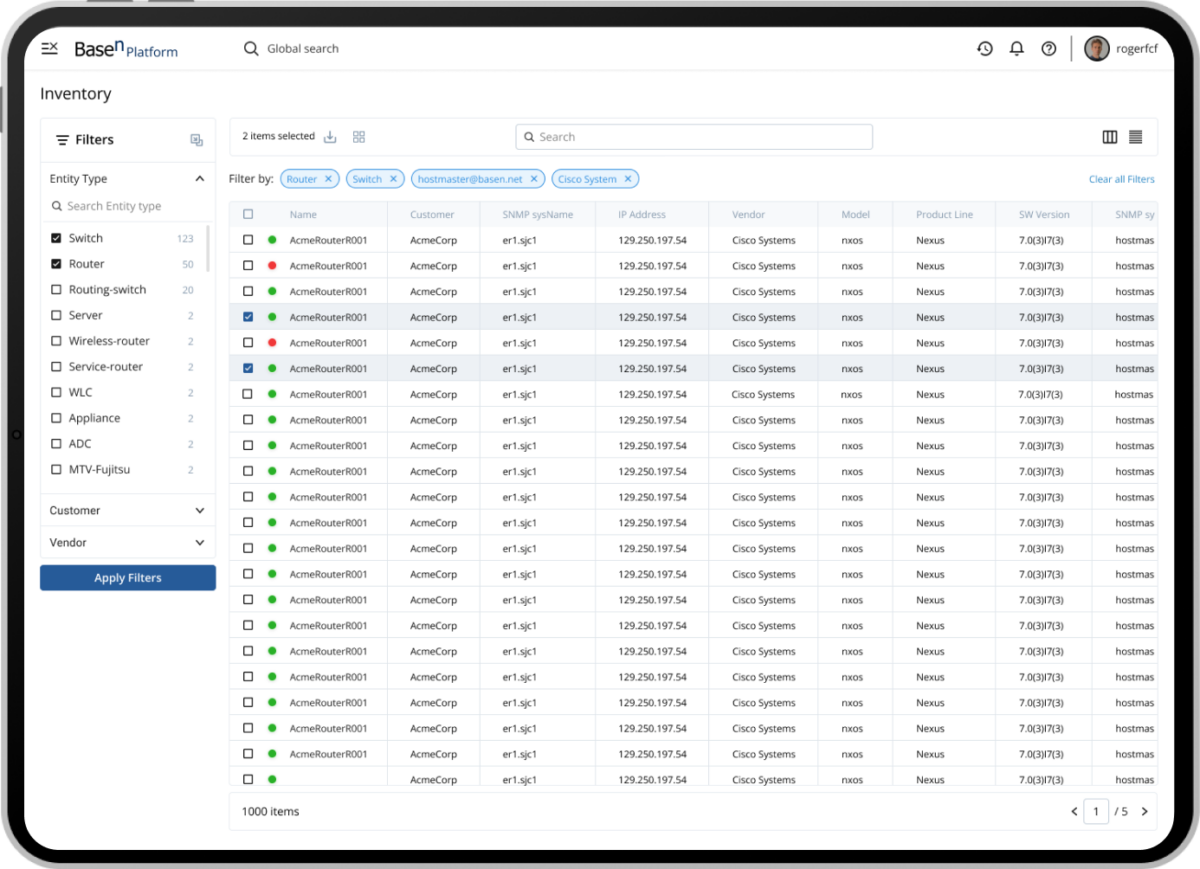Switch to column view using the columns icon
The width and height of the screenshot is (1200, 869).
[1110, 136]
